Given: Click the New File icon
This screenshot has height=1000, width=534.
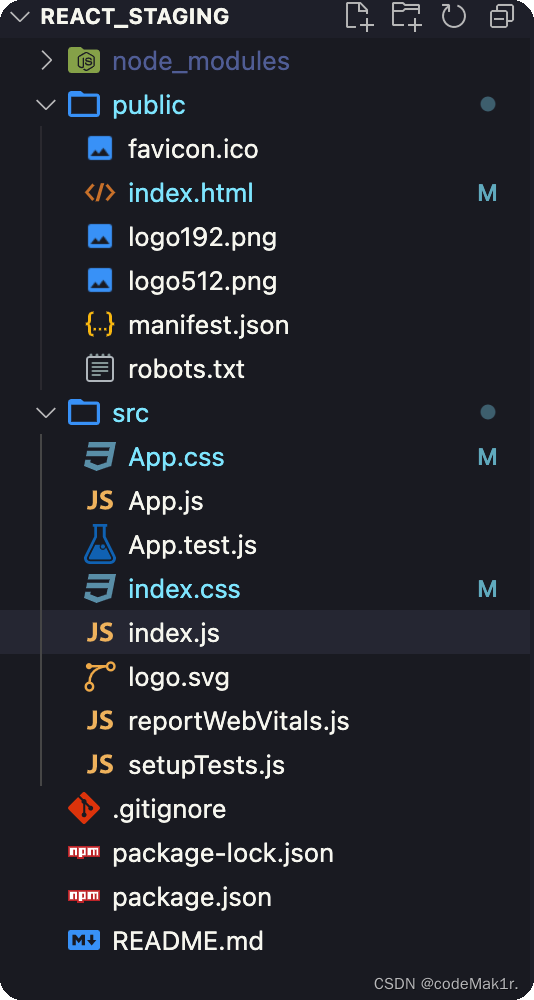Looking at the screenshot, I should [359, 16].
